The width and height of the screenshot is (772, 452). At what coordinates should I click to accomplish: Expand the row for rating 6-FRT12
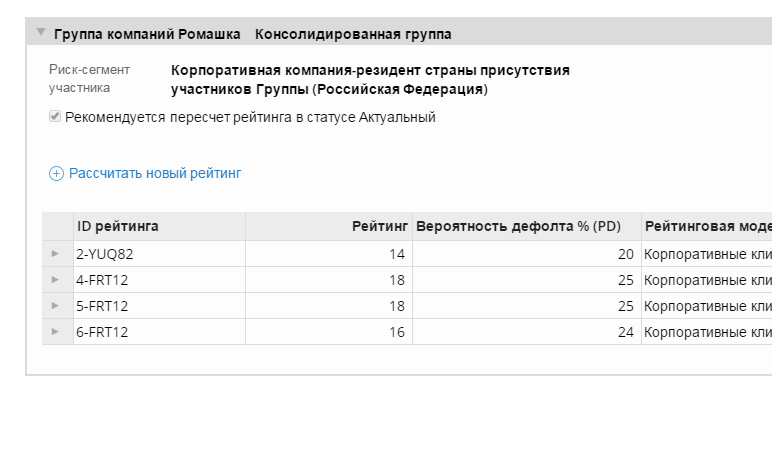[55, 332]
